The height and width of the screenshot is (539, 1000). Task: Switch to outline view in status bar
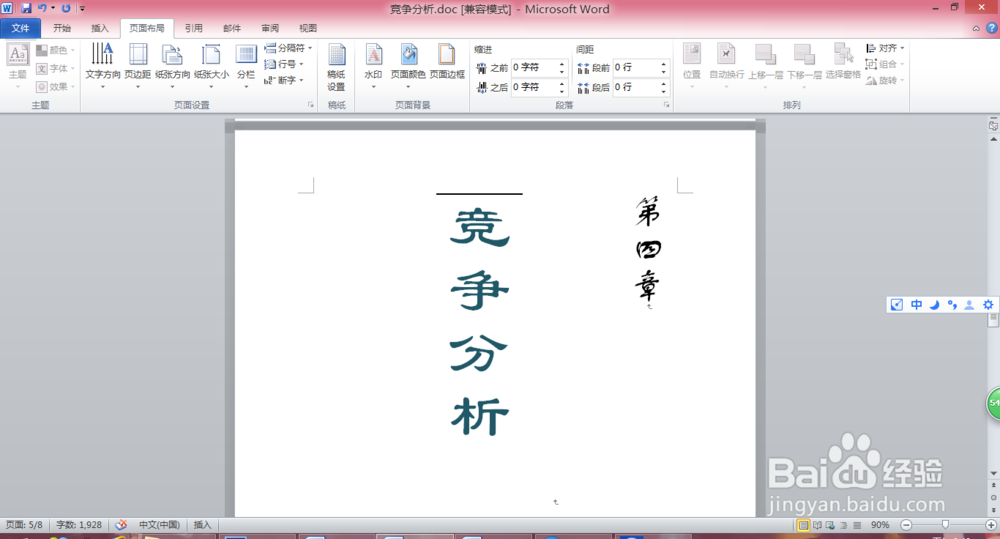click(844, 525)
